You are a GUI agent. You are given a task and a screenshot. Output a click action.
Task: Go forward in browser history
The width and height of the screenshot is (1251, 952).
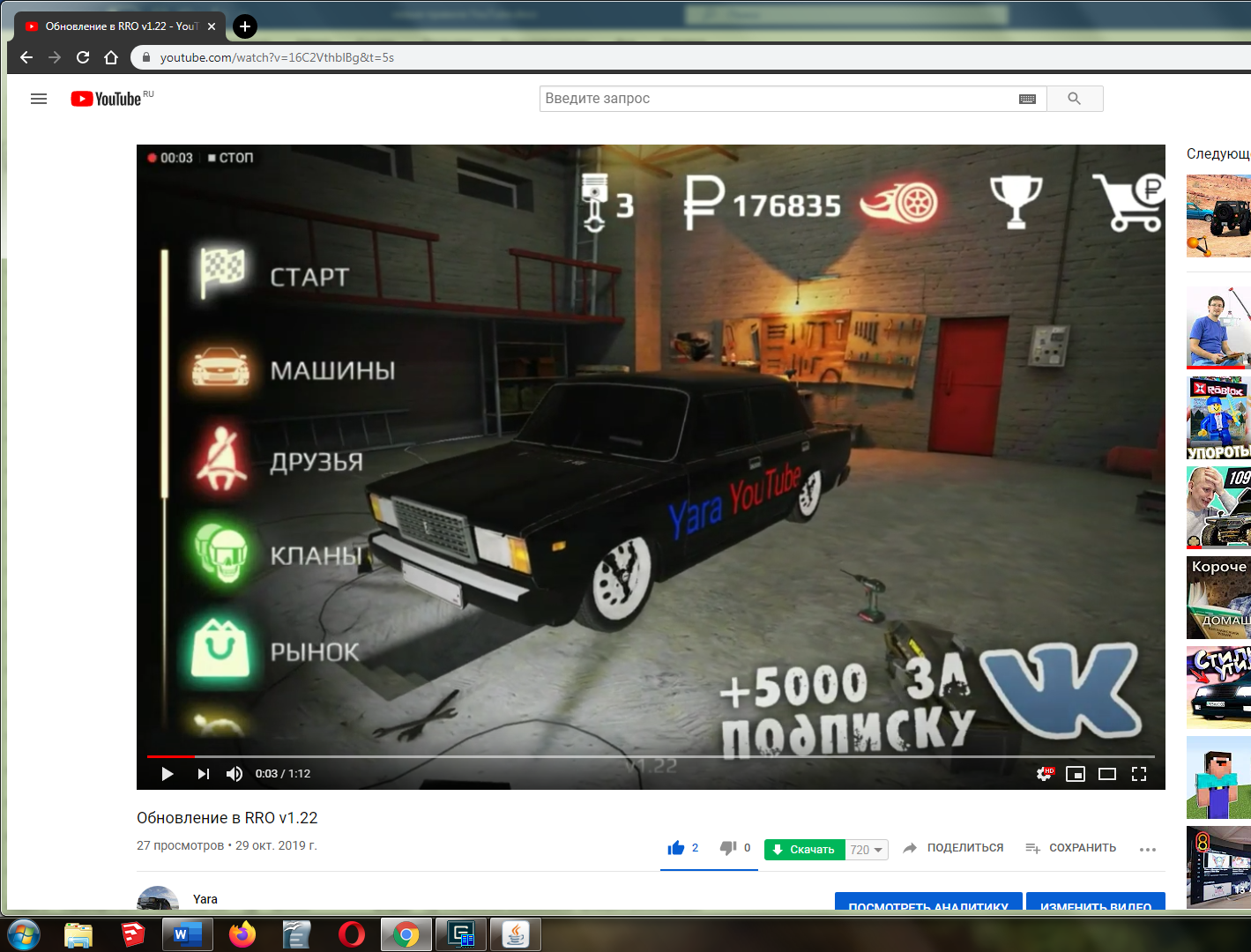click(x=55, y=57)
